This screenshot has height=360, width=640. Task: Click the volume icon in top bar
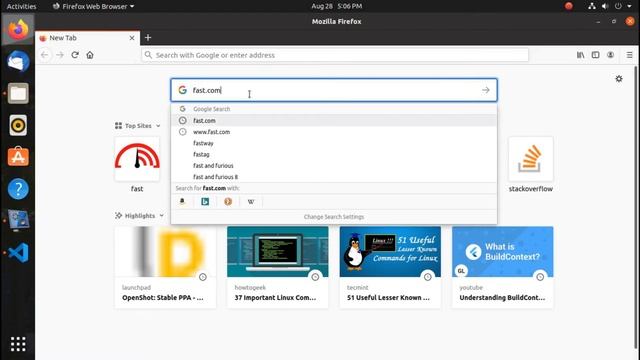tap(605, 6)
